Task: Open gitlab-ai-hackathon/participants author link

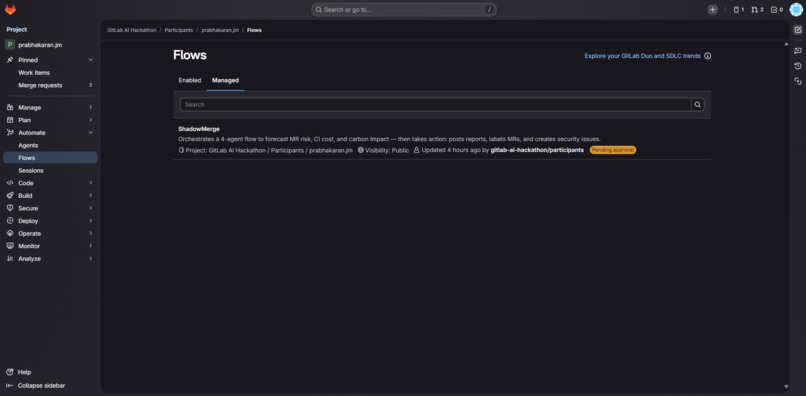Action: pos(537,150)
